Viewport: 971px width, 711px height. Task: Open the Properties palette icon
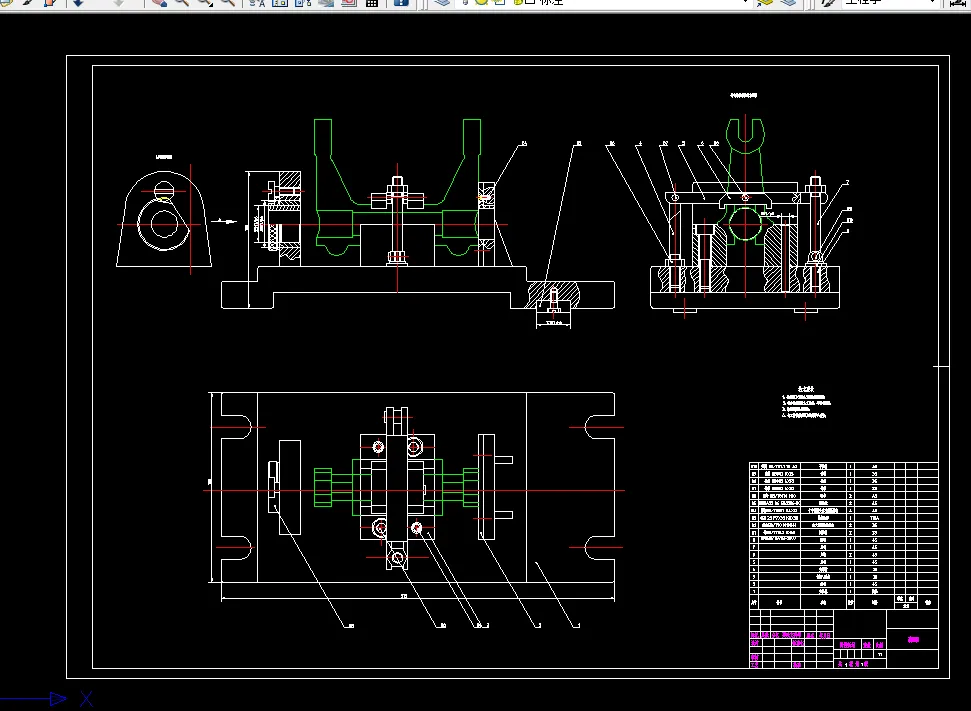point(257,3)
